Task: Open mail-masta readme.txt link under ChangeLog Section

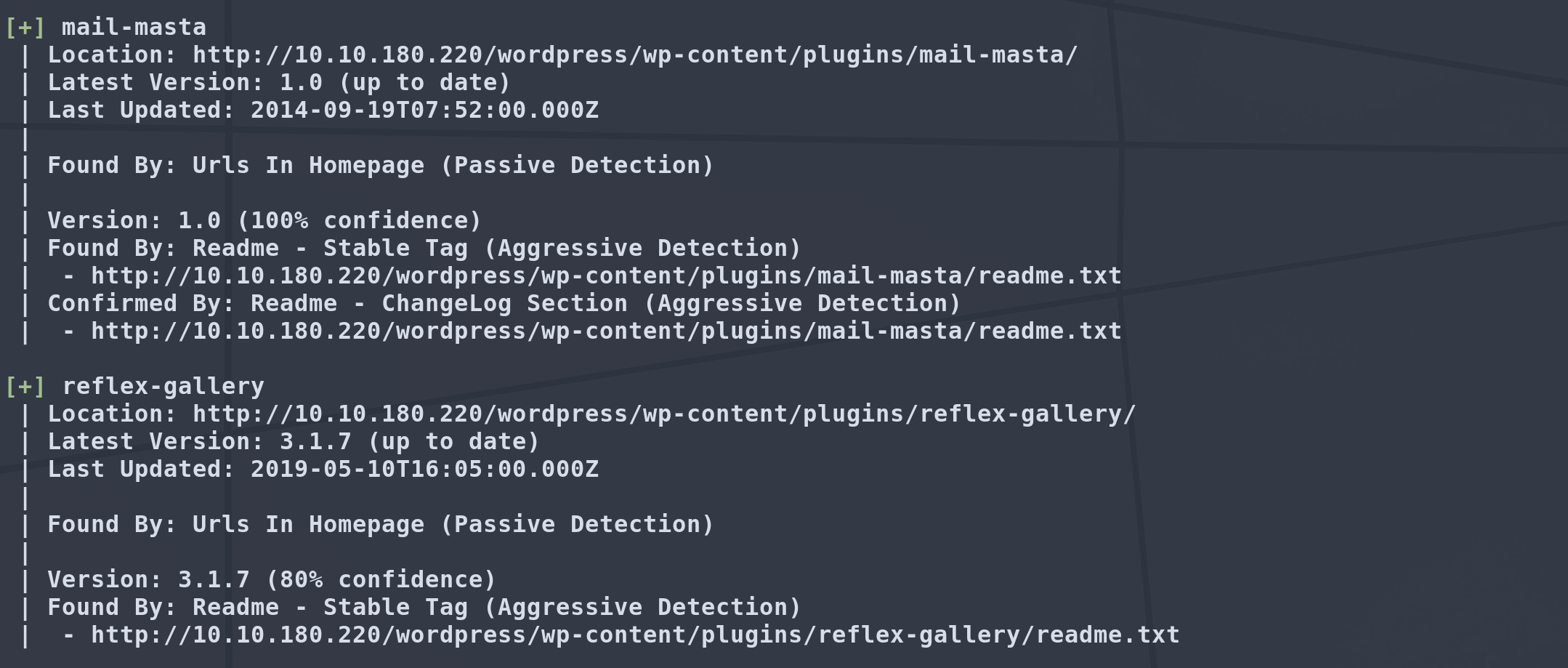Action: (605, 331)
